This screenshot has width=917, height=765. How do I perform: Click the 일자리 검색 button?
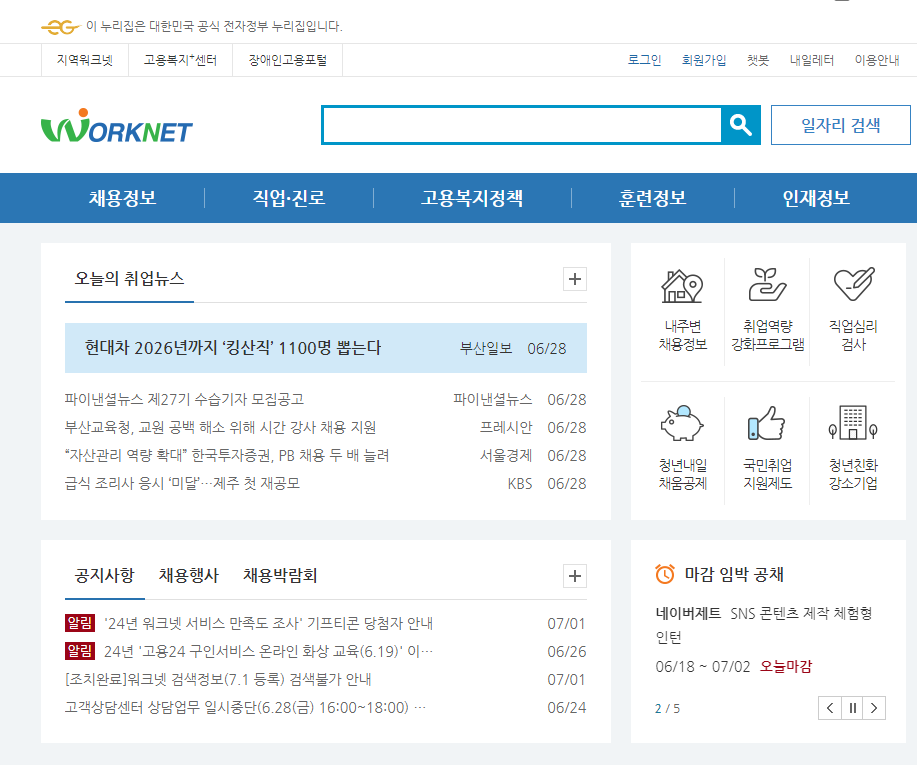pyautogui.click(x=839, y=124)
